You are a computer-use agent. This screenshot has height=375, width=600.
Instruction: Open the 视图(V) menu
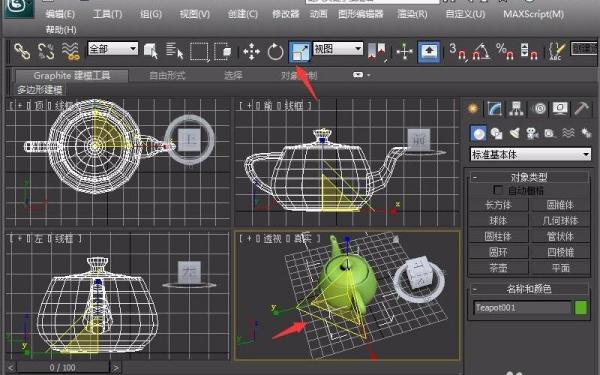195,15
